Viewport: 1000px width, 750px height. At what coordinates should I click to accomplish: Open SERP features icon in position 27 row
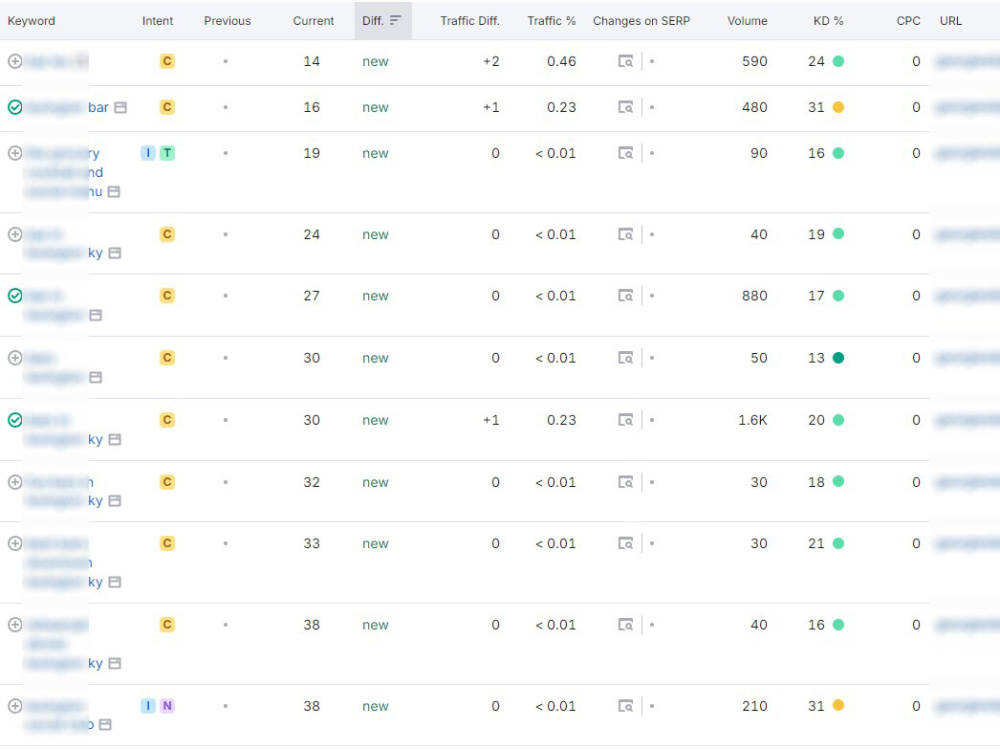pyautogui.click(x=96, y=315)
